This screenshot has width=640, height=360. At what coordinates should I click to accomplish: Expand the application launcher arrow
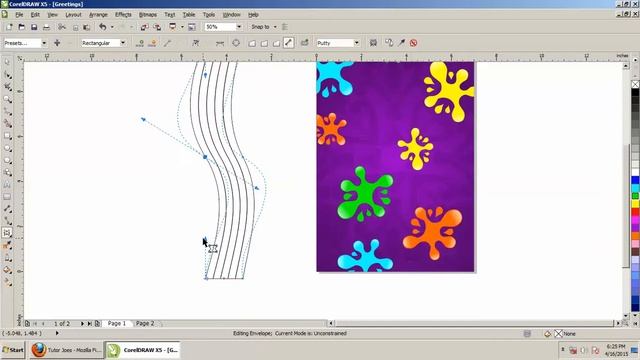pos(182,27)
